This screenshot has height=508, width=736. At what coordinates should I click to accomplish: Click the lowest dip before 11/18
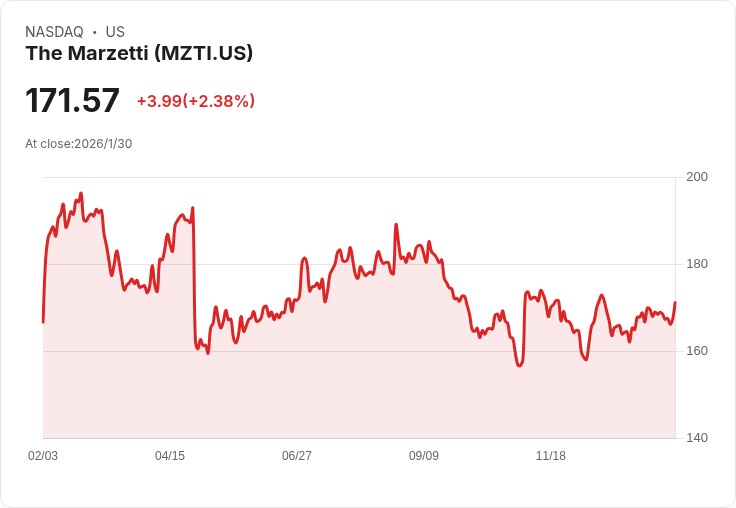click(519, 365)
